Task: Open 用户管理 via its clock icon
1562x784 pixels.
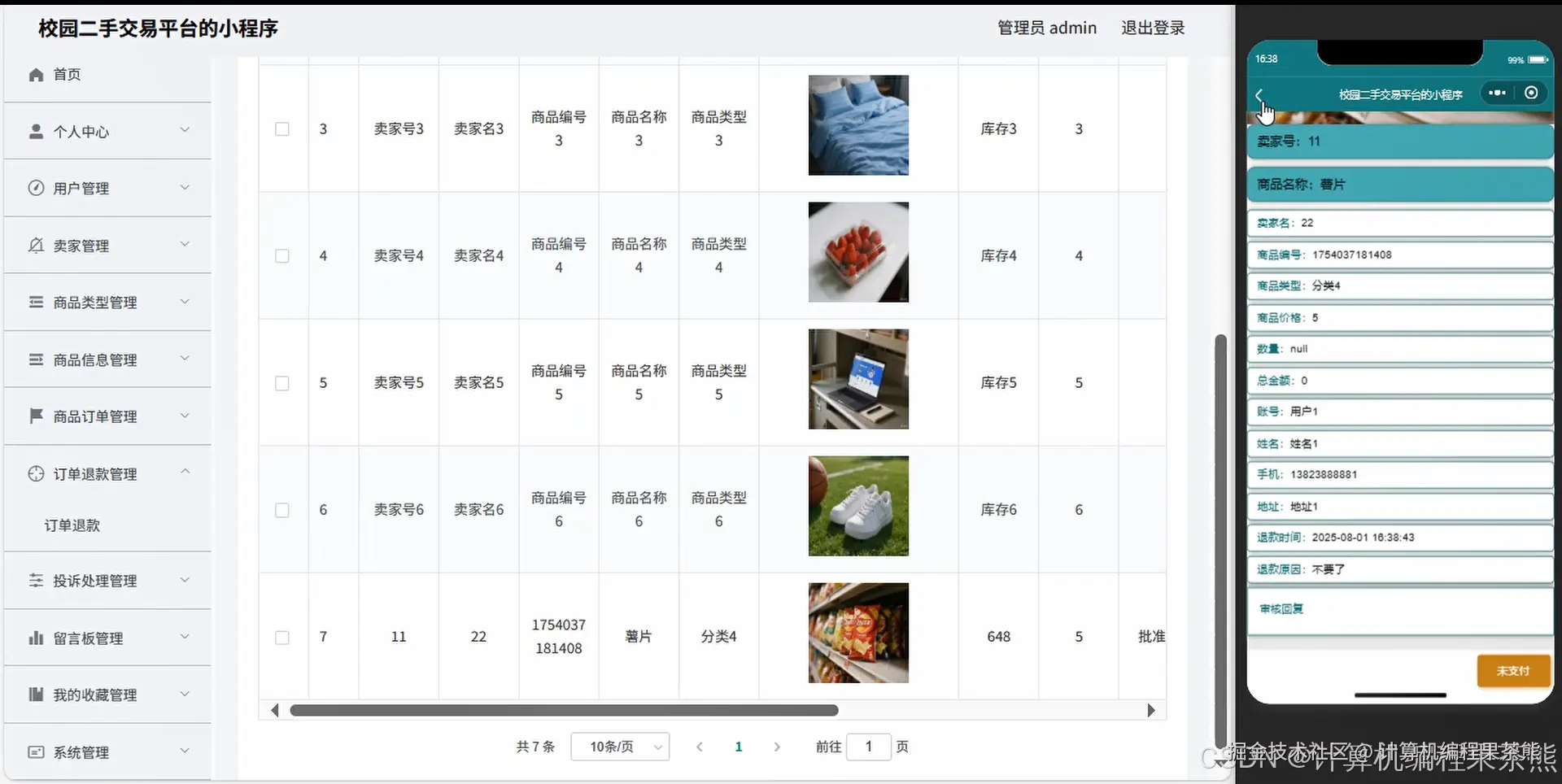Action: [36, 187]
